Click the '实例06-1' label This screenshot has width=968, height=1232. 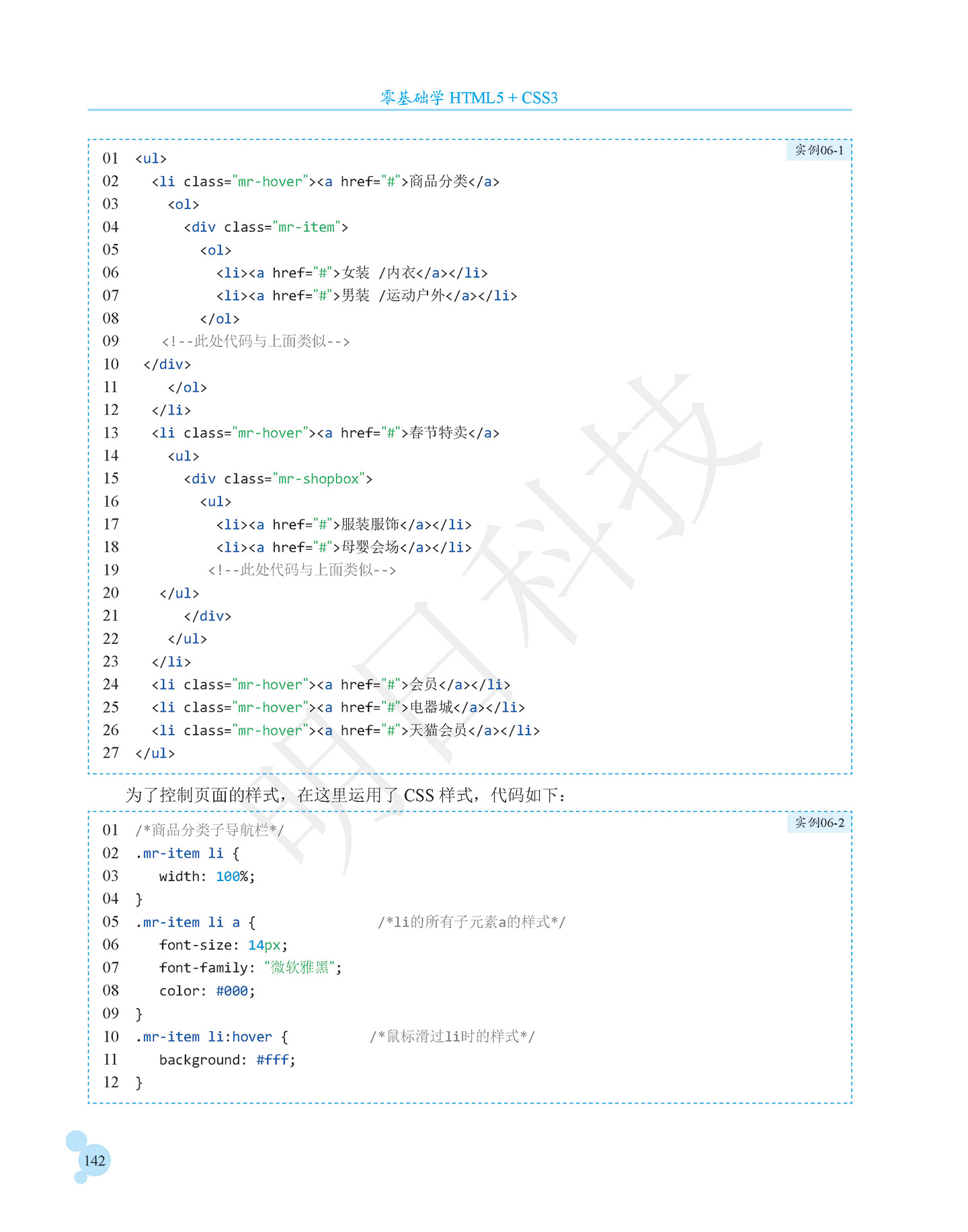click(819, 150)
